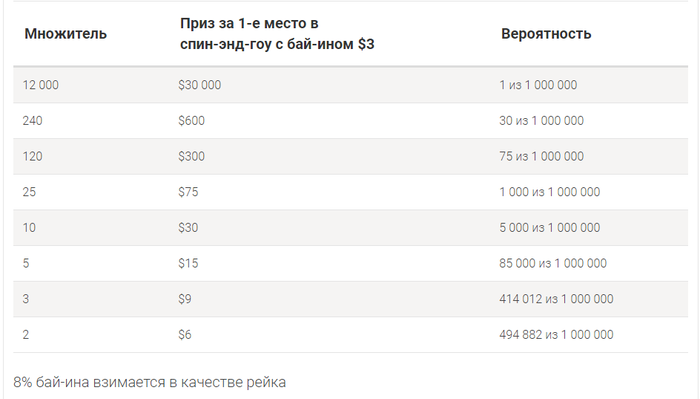Click the Множитель column header
The width and height of the screenshot is (700, 399).
pyautogui.click(x=66, y=34)
